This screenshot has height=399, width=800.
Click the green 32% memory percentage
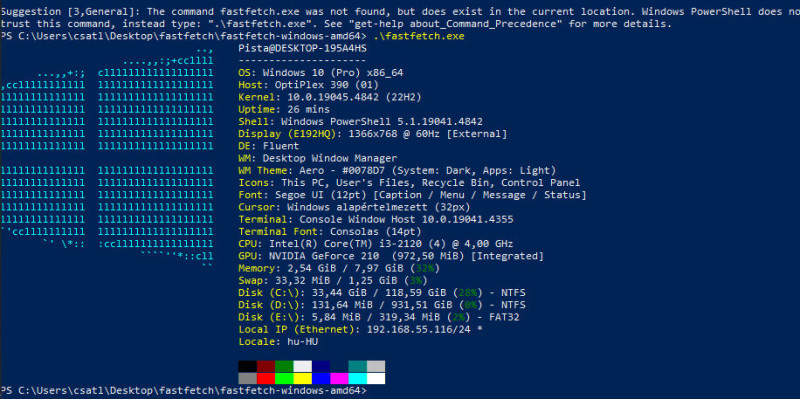(x=424, y=268)
